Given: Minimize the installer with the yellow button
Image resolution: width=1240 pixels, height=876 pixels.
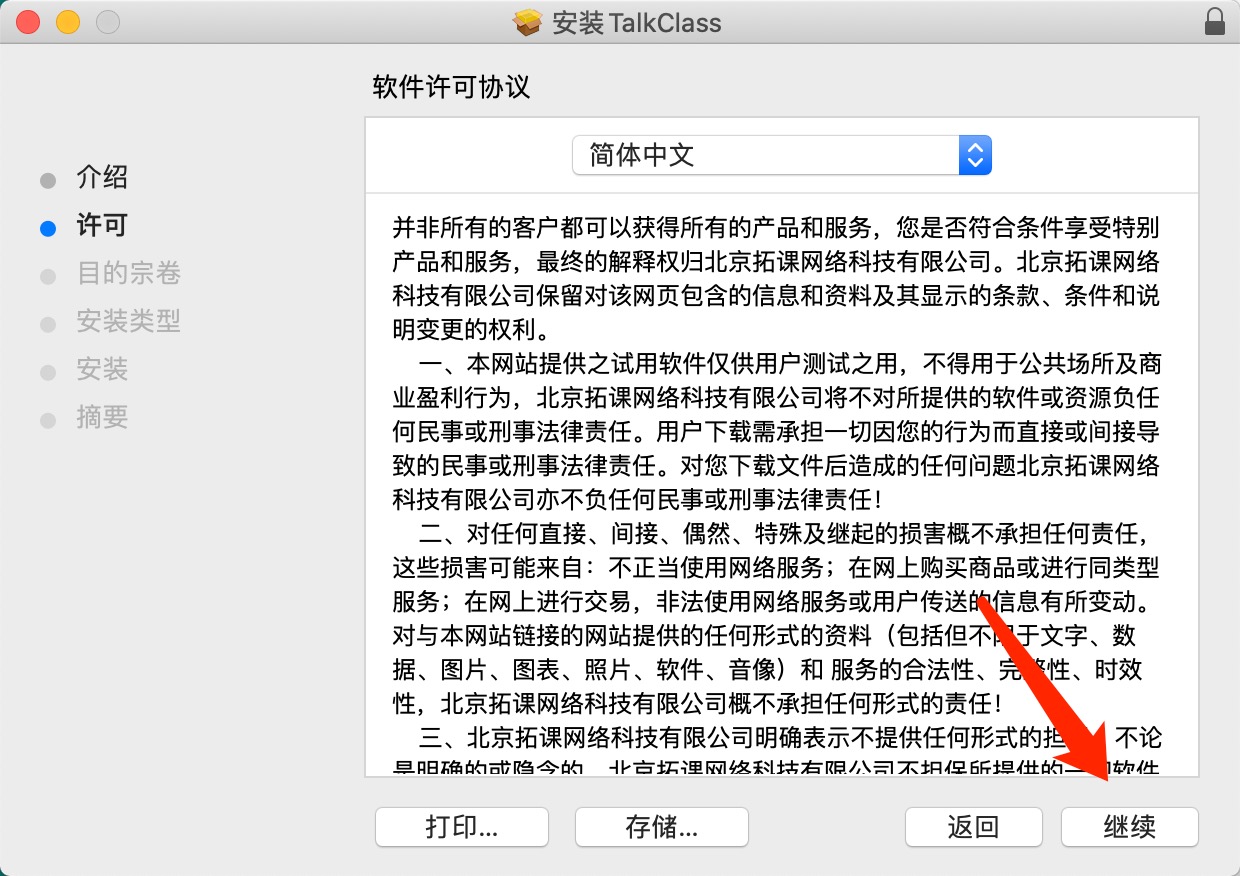Looking at the screenshot, I should tap(67, 22).
